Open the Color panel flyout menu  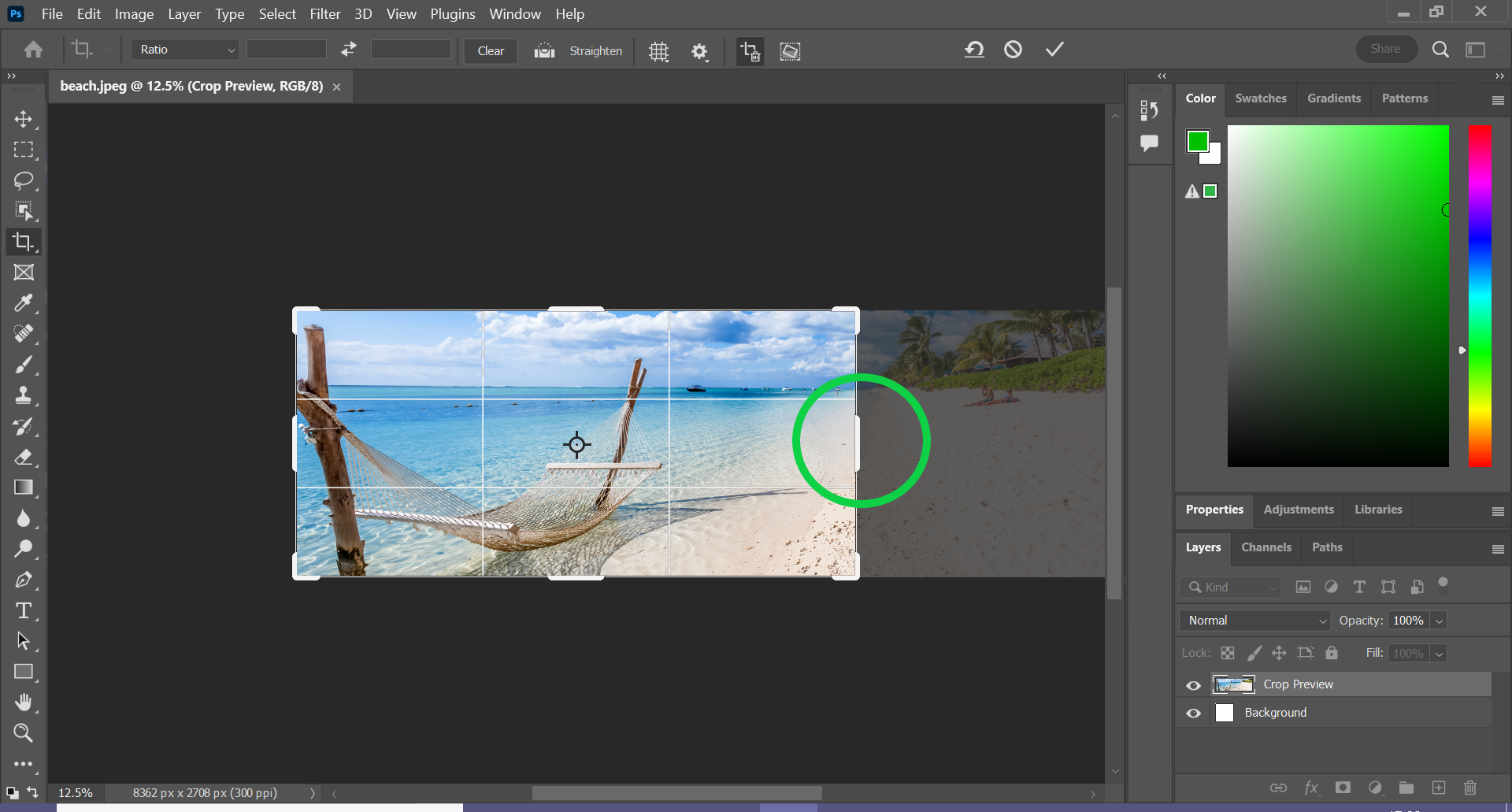point(1498,100)
